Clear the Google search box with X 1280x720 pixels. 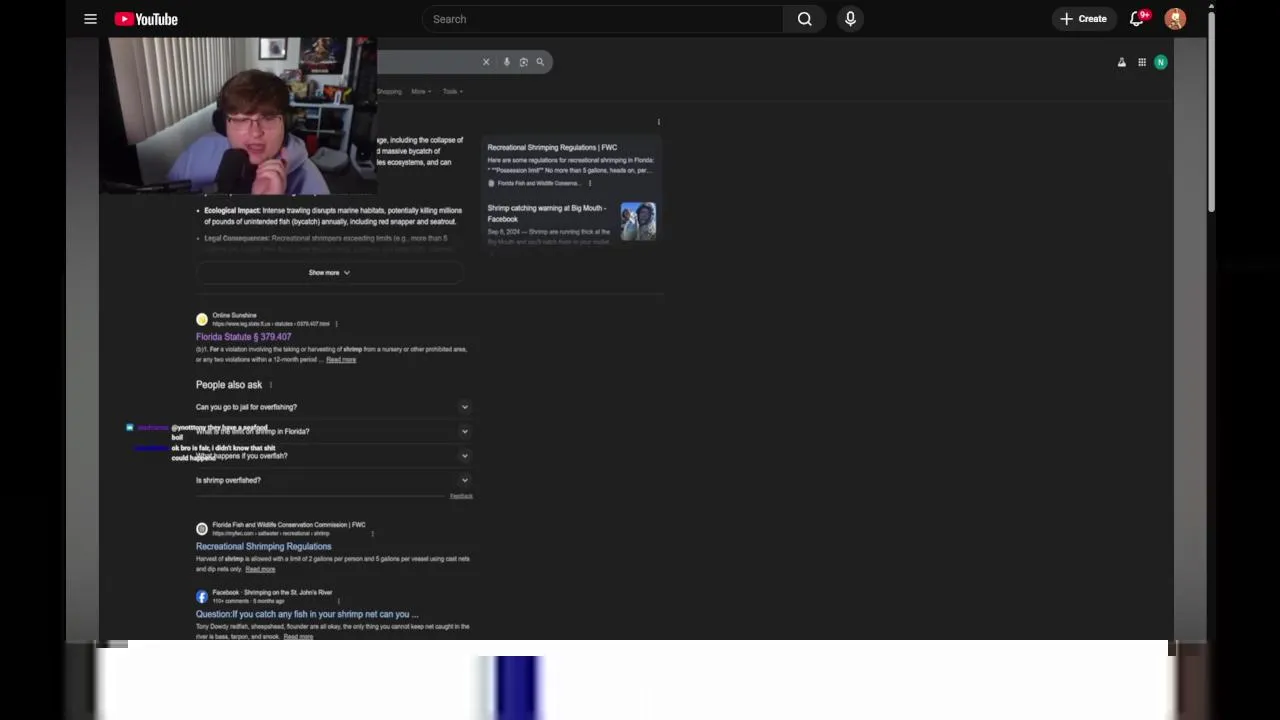486,62
